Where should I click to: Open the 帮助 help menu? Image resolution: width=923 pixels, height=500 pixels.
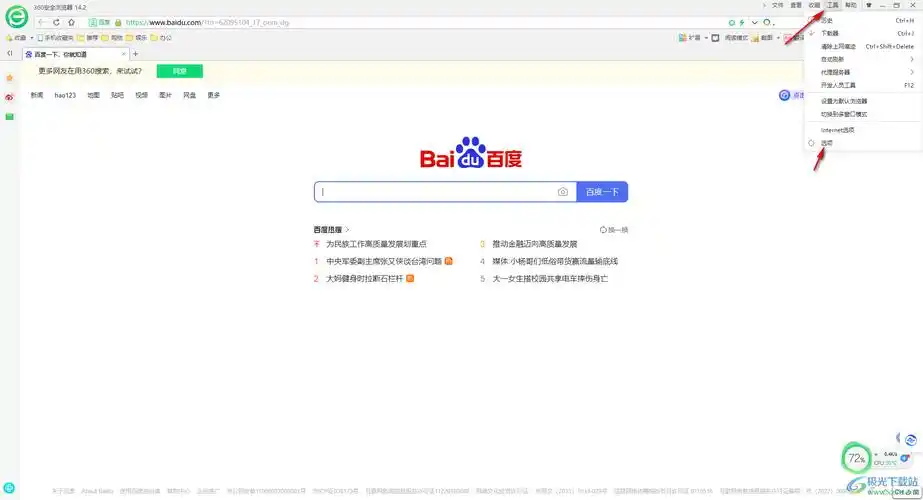[x=851, y=5]
